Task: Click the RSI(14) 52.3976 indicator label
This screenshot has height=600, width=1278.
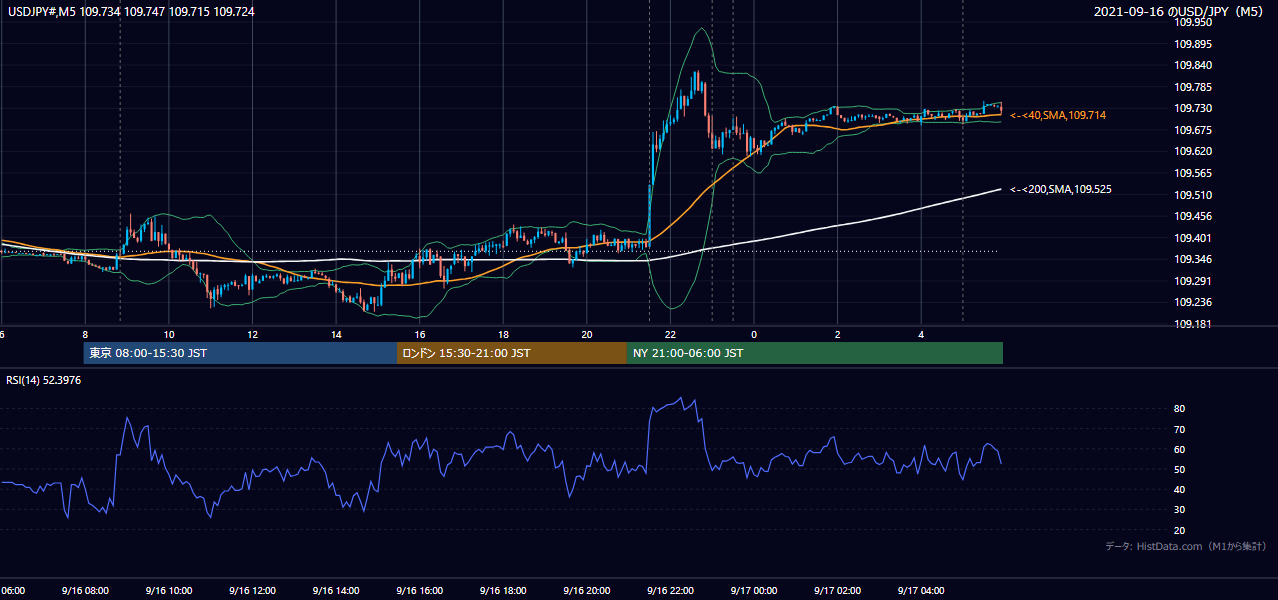Action: (44, 379)
